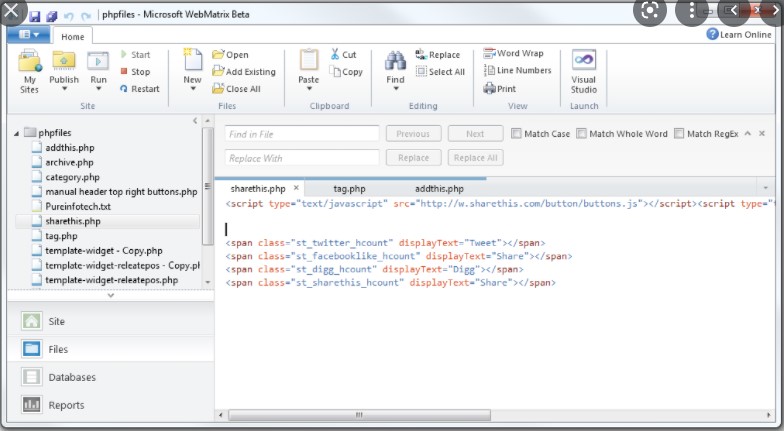Viewport: 784px width, 431px height.
Task: Enable Match Whole Word checkbox
Action: click(x=581, y=134)
